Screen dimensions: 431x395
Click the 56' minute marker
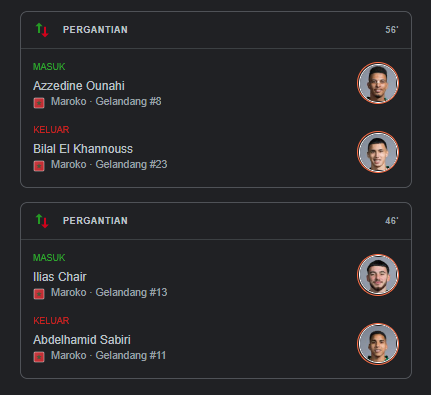click(392, 30)
